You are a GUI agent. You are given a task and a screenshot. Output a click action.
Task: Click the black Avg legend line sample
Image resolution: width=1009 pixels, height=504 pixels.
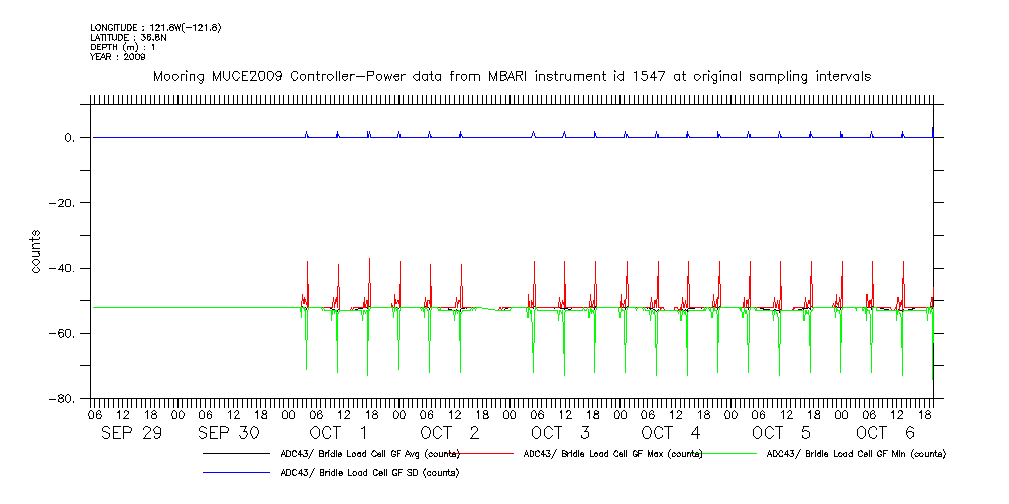(x=236, y=454)
